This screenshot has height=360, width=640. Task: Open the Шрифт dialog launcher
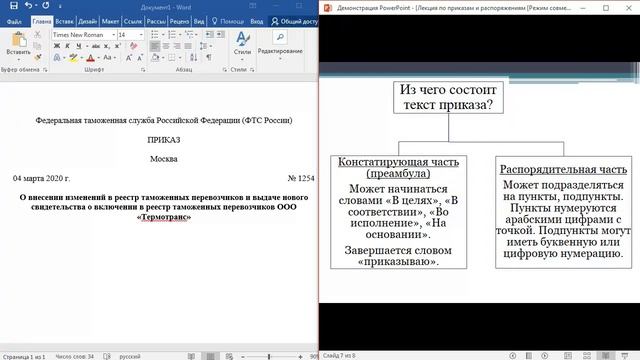(143, 70)
